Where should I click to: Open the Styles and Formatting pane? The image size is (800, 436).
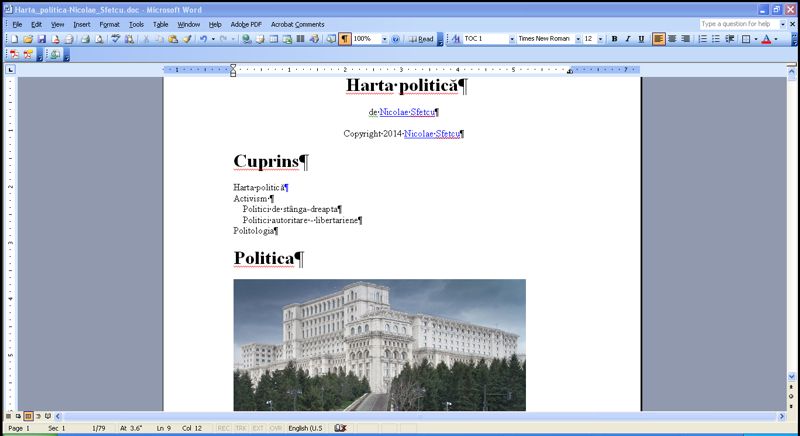[x=456, y=39]
